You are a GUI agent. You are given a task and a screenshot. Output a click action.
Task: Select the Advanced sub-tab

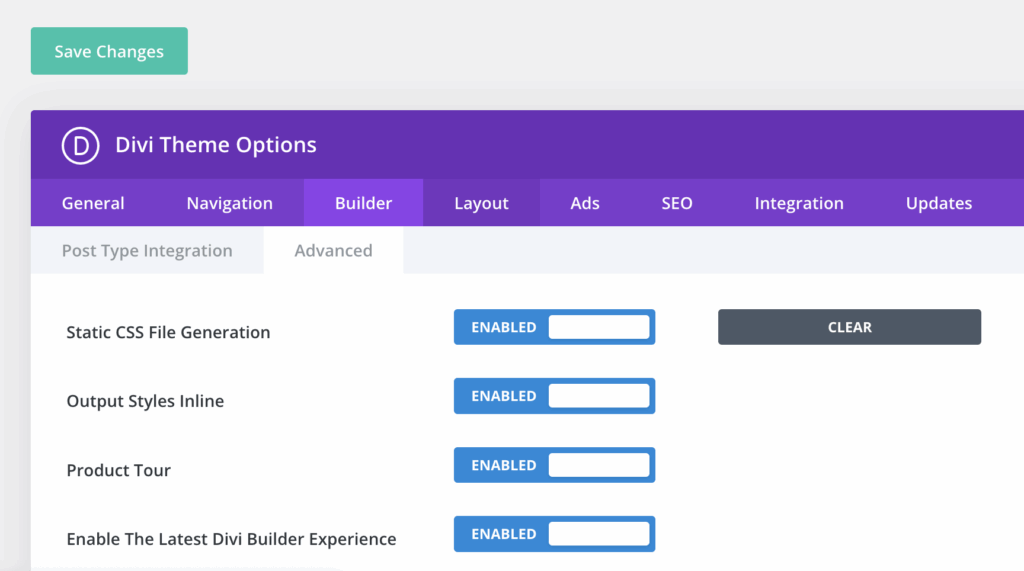333,250
